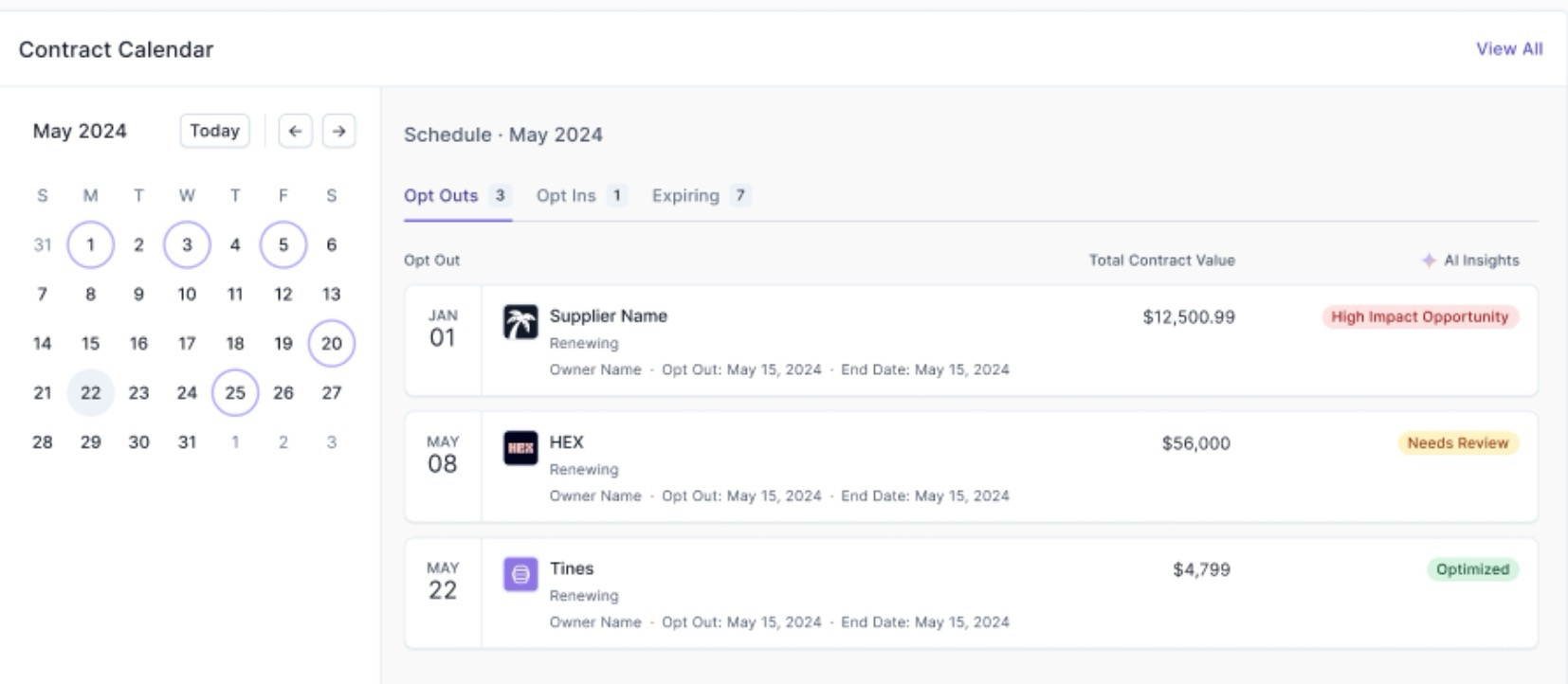Image resolution: width=1568 pixels, height=684 pixels.
Task: Select the Opt Outs tab
Action: (441, 196)
